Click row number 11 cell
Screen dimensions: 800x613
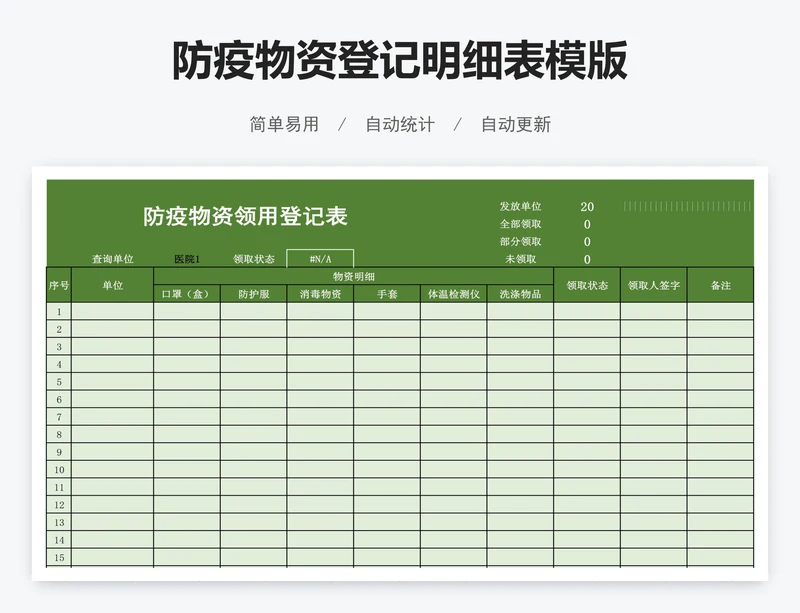59,487
